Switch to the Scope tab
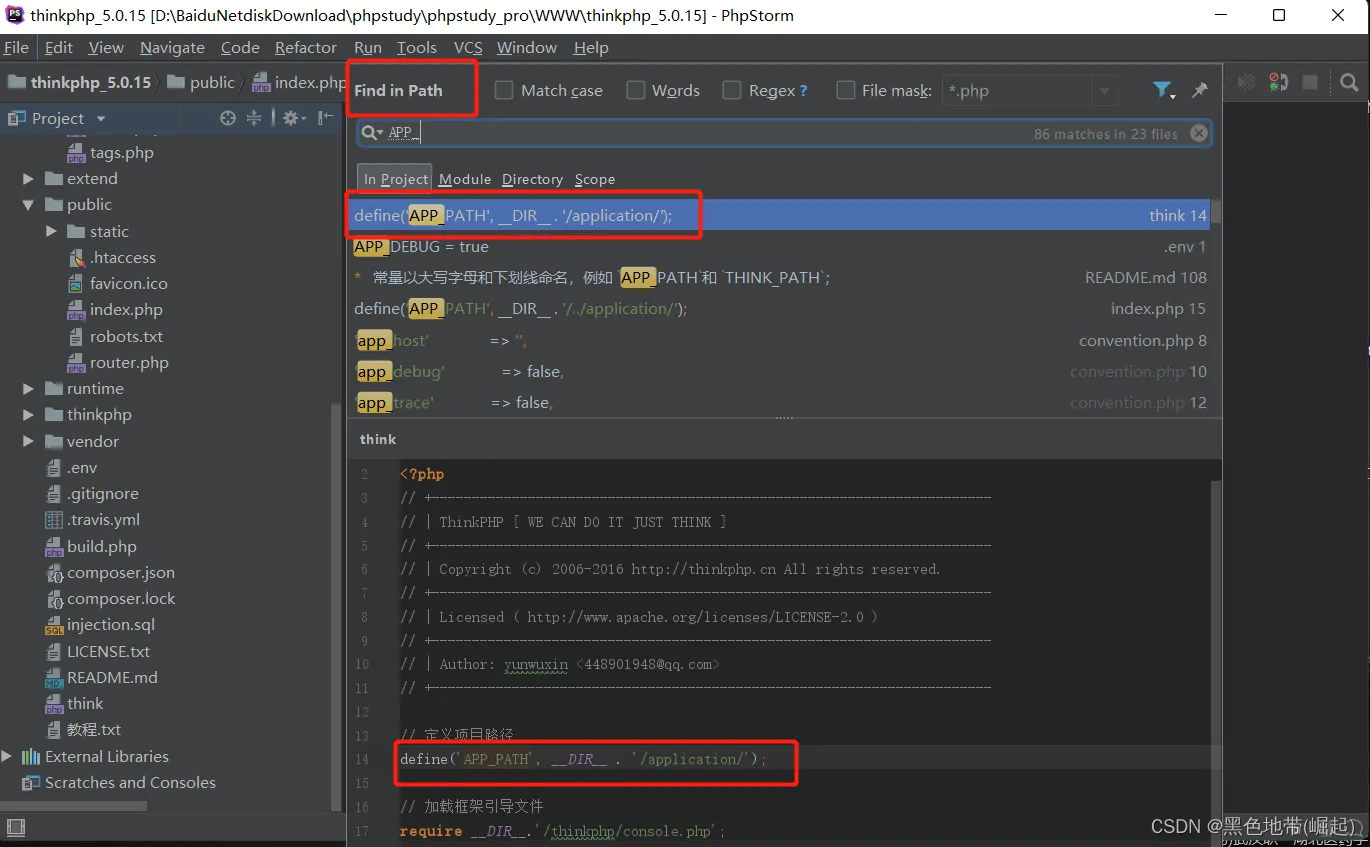Screen dimensions: 1370x847 (595, 179)
